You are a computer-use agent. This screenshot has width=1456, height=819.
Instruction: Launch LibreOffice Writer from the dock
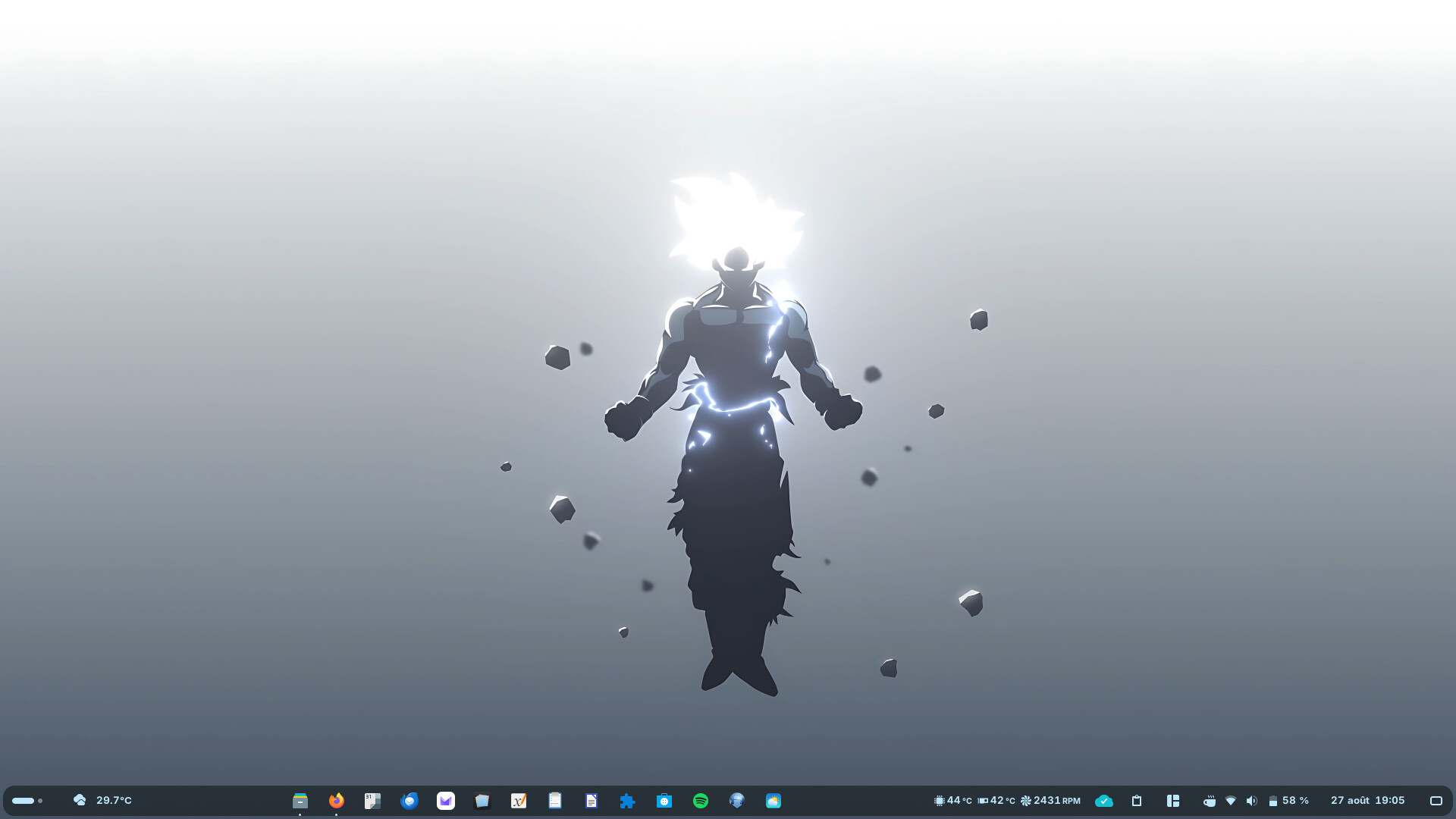point(591,801)
